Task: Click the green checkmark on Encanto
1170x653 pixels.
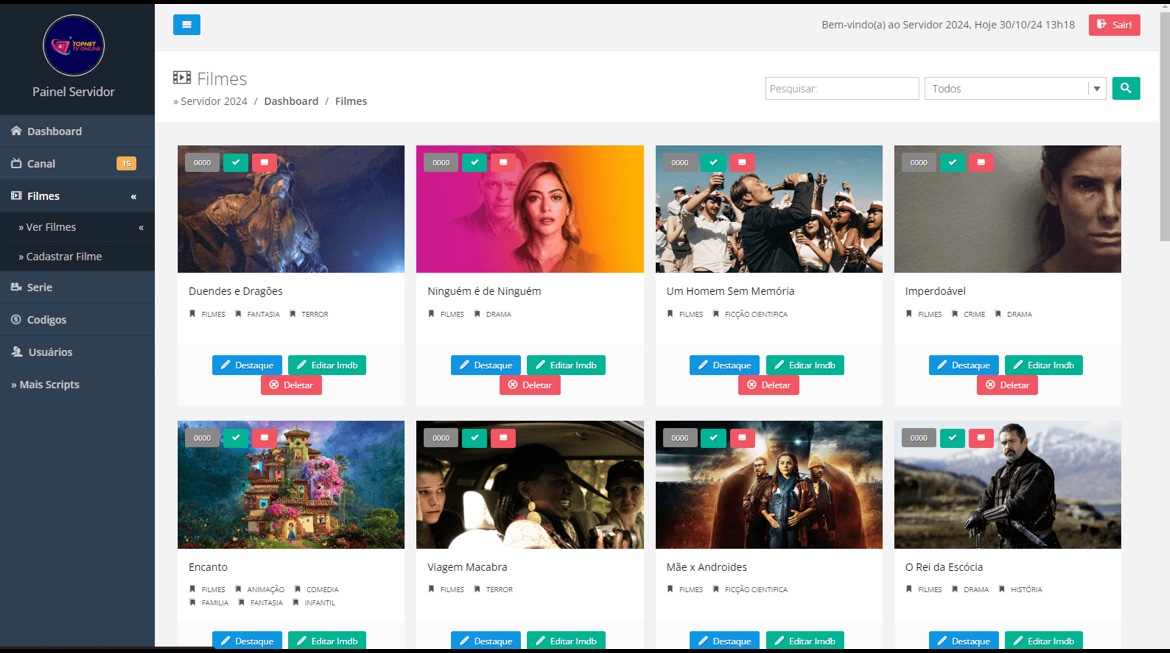Action: pos(236,437)
